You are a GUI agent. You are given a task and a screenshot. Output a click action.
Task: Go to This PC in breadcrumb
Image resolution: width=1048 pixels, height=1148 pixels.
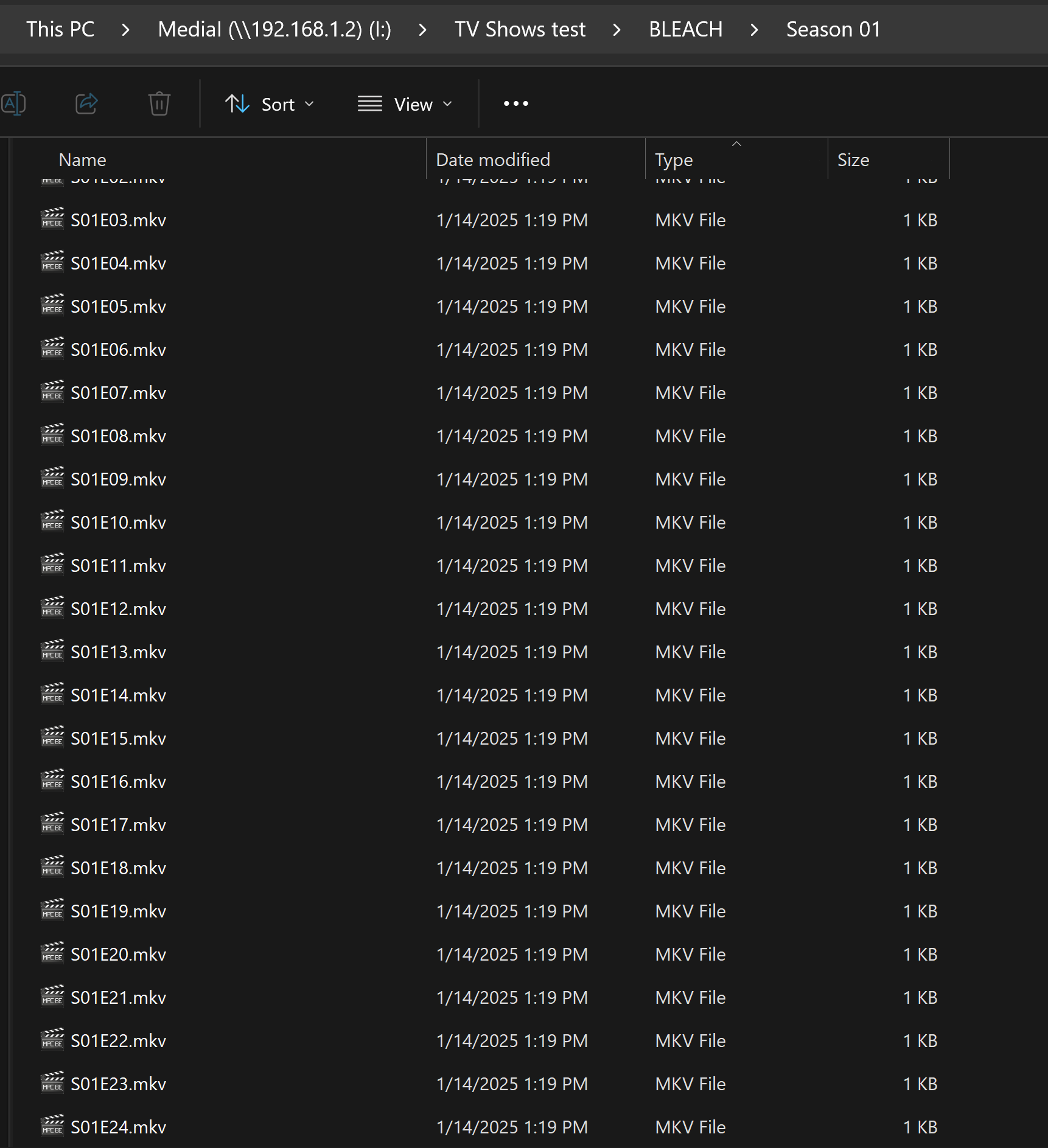tap(60, 29)
